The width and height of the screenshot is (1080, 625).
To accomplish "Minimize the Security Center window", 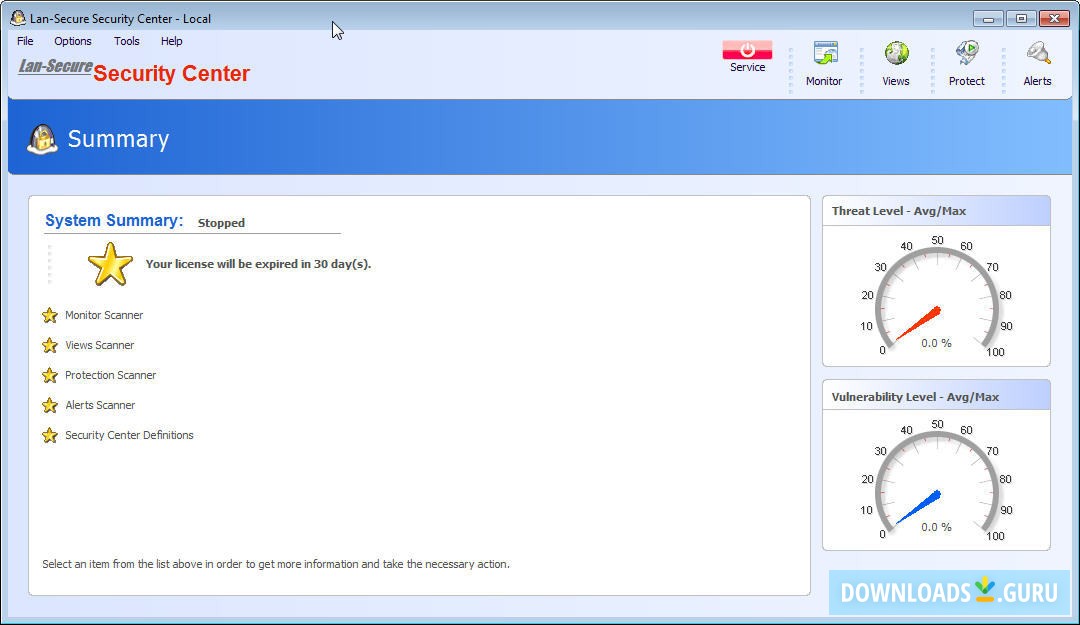I will point(988,19).
